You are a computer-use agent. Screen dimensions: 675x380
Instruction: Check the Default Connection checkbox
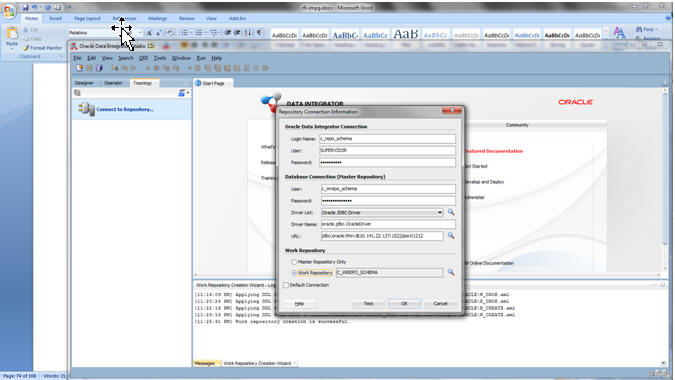pos(286,285)
